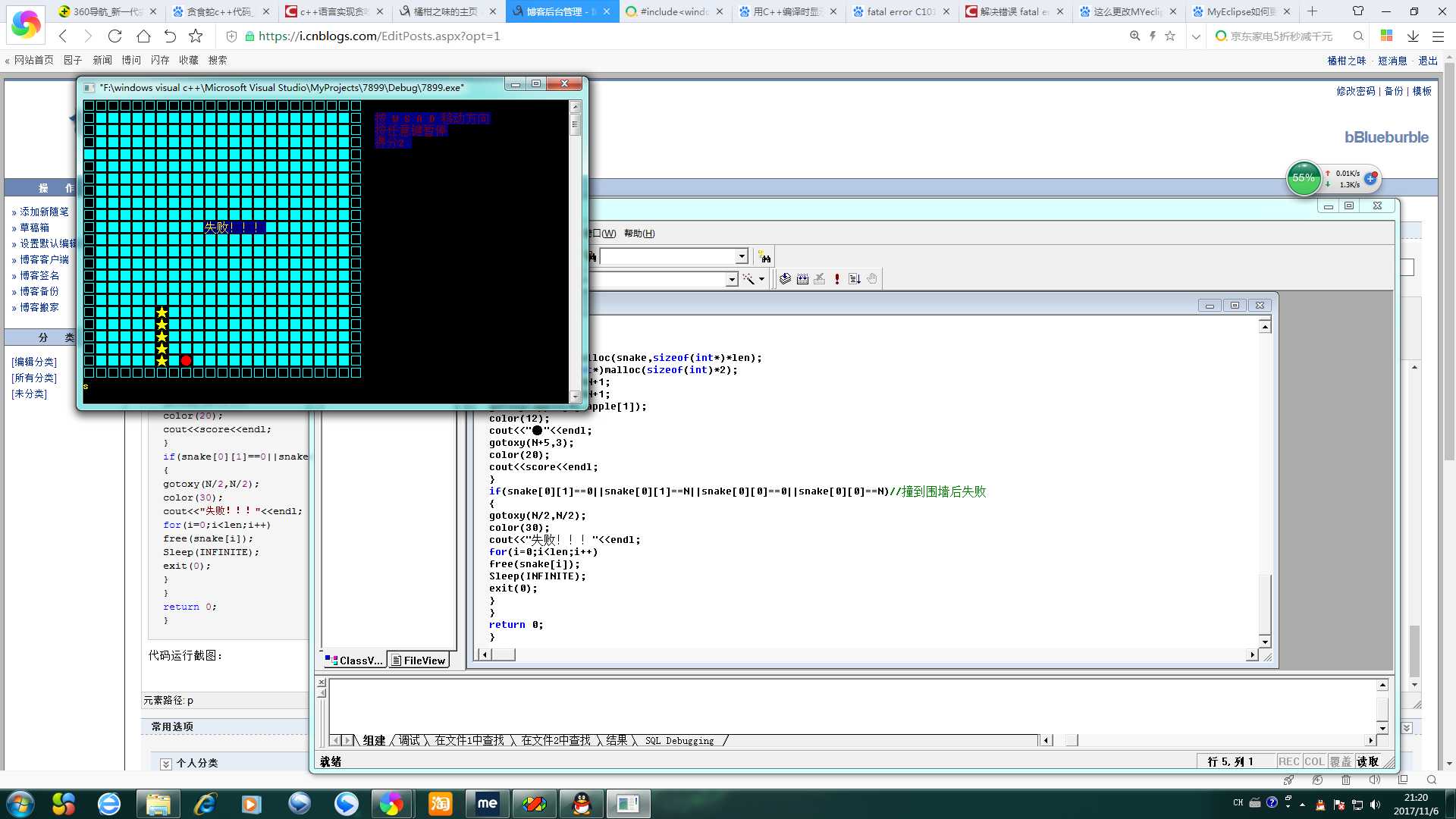The height and width of the screenshot is (819, 1456).
Task: Click the 模板 link at top right
Action: coord(1422,91)
